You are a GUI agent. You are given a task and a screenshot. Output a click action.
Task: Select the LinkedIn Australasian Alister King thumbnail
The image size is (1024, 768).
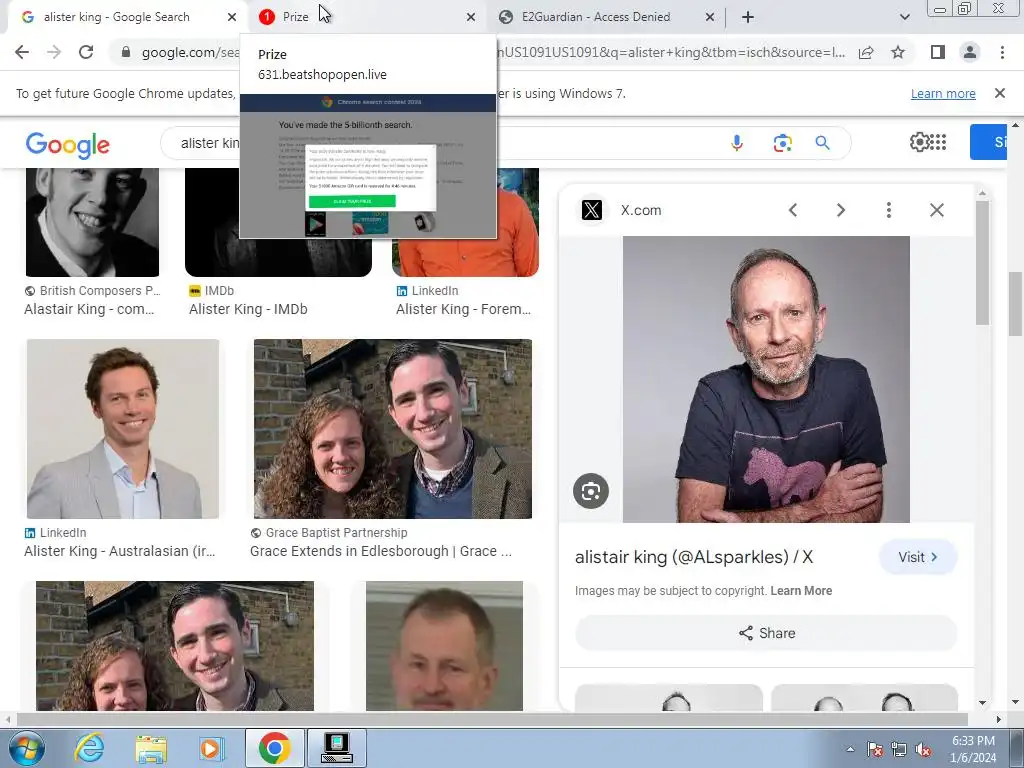tap(123, 429)
